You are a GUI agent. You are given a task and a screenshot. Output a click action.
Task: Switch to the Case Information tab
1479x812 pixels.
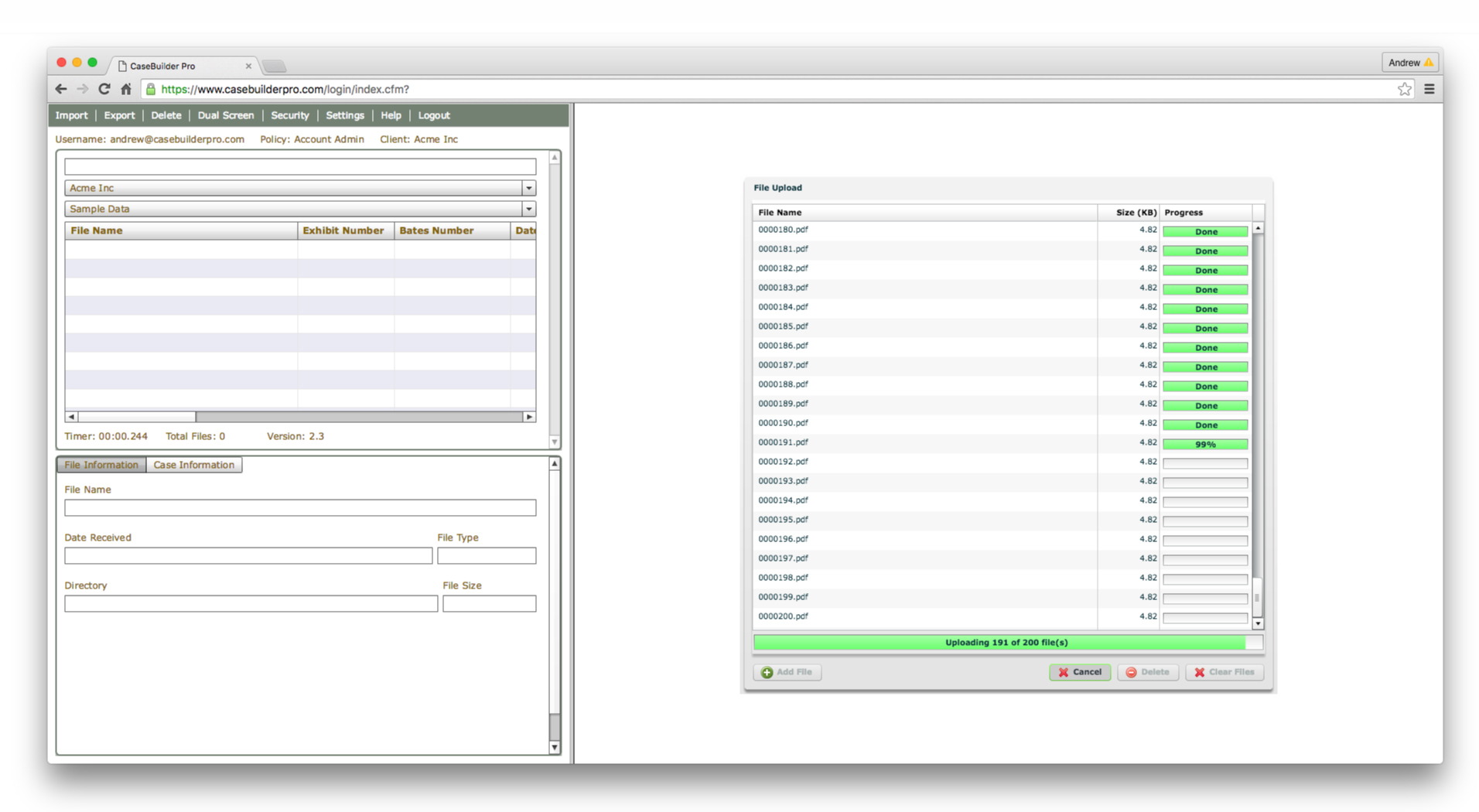coord(193,465)
